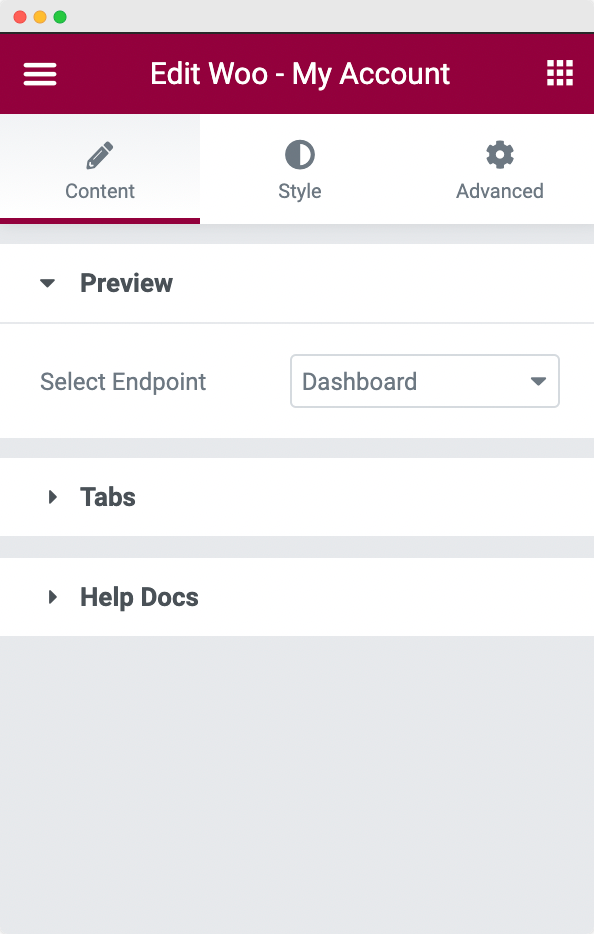Expand the Help Docs section arrow
Viewport: 594px width, 934px height.
52,597
